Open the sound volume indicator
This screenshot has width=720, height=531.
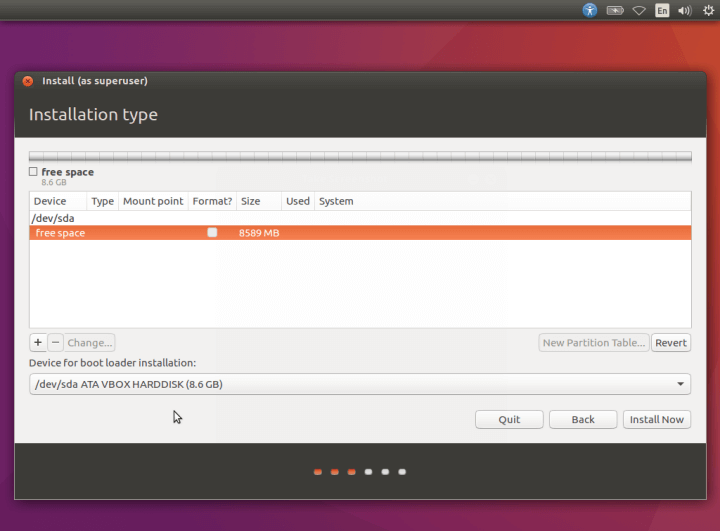point(685,10)
